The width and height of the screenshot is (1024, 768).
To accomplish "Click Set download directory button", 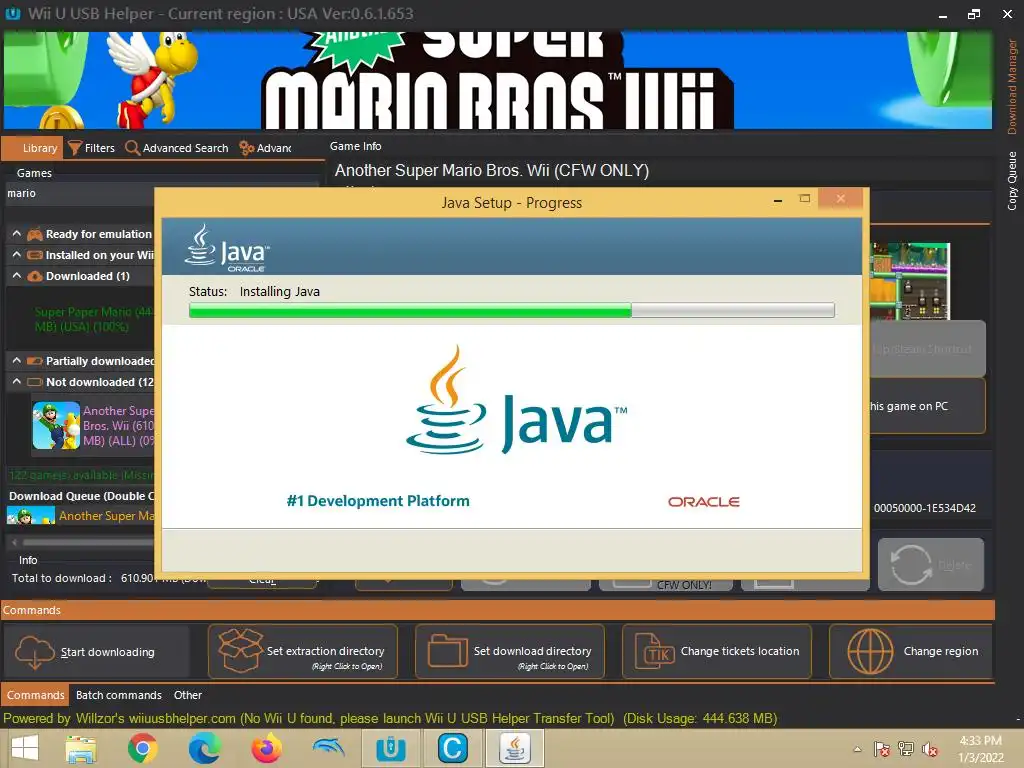I will [x=509, y=652].
